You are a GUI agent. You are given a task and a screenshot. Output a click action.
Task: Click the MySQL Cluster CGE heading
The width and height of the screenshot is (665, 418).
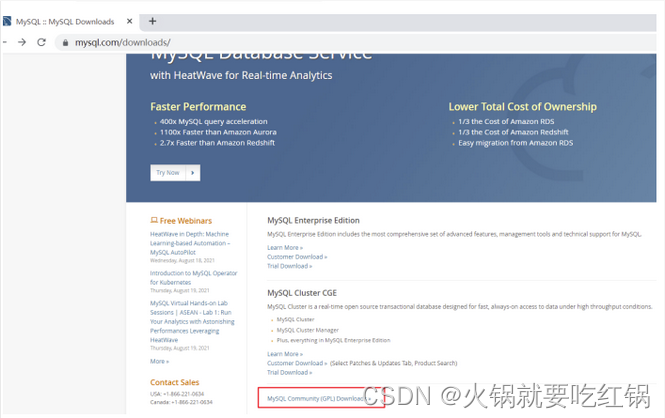[302, 293]
